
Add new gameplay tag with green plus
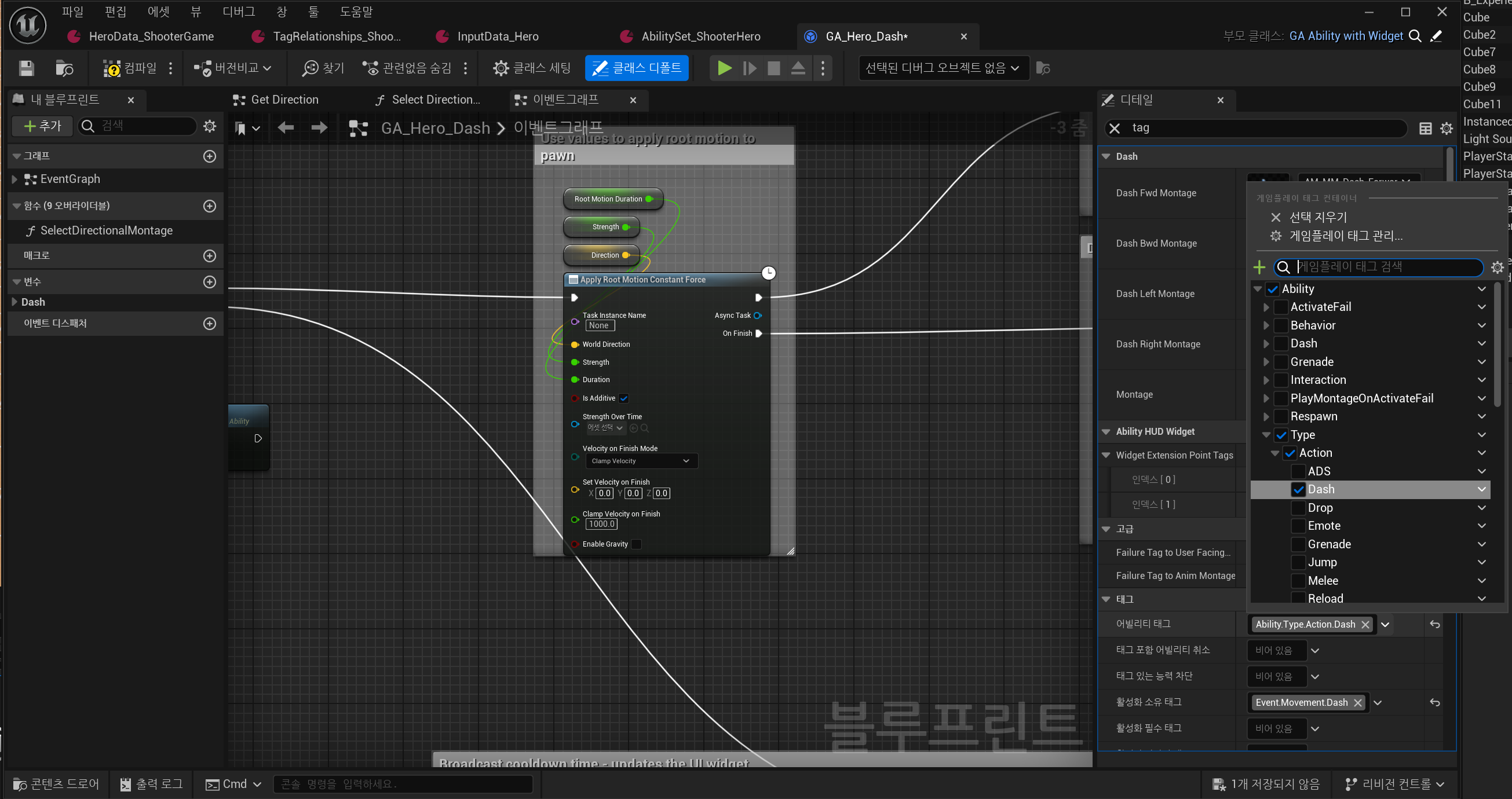pyautogui.click(x=1259, y=267)
